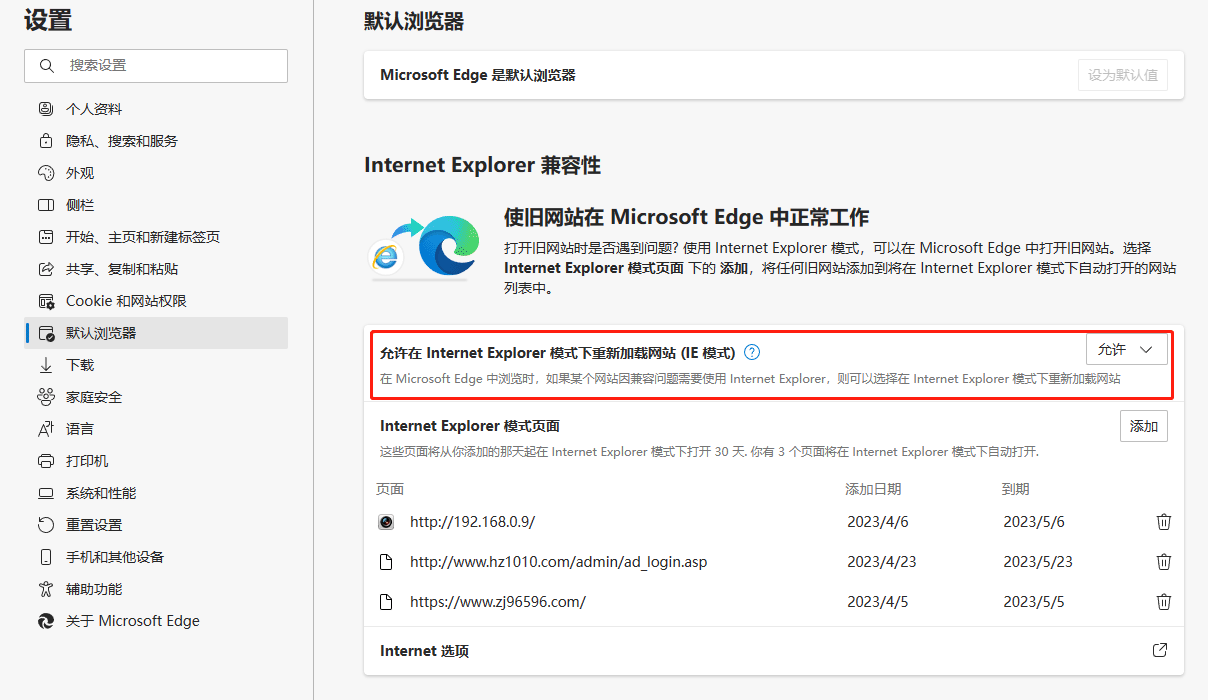The image size is (1208, 700).
Task: Open the 打印机 settings page
Action: [156, 461]
